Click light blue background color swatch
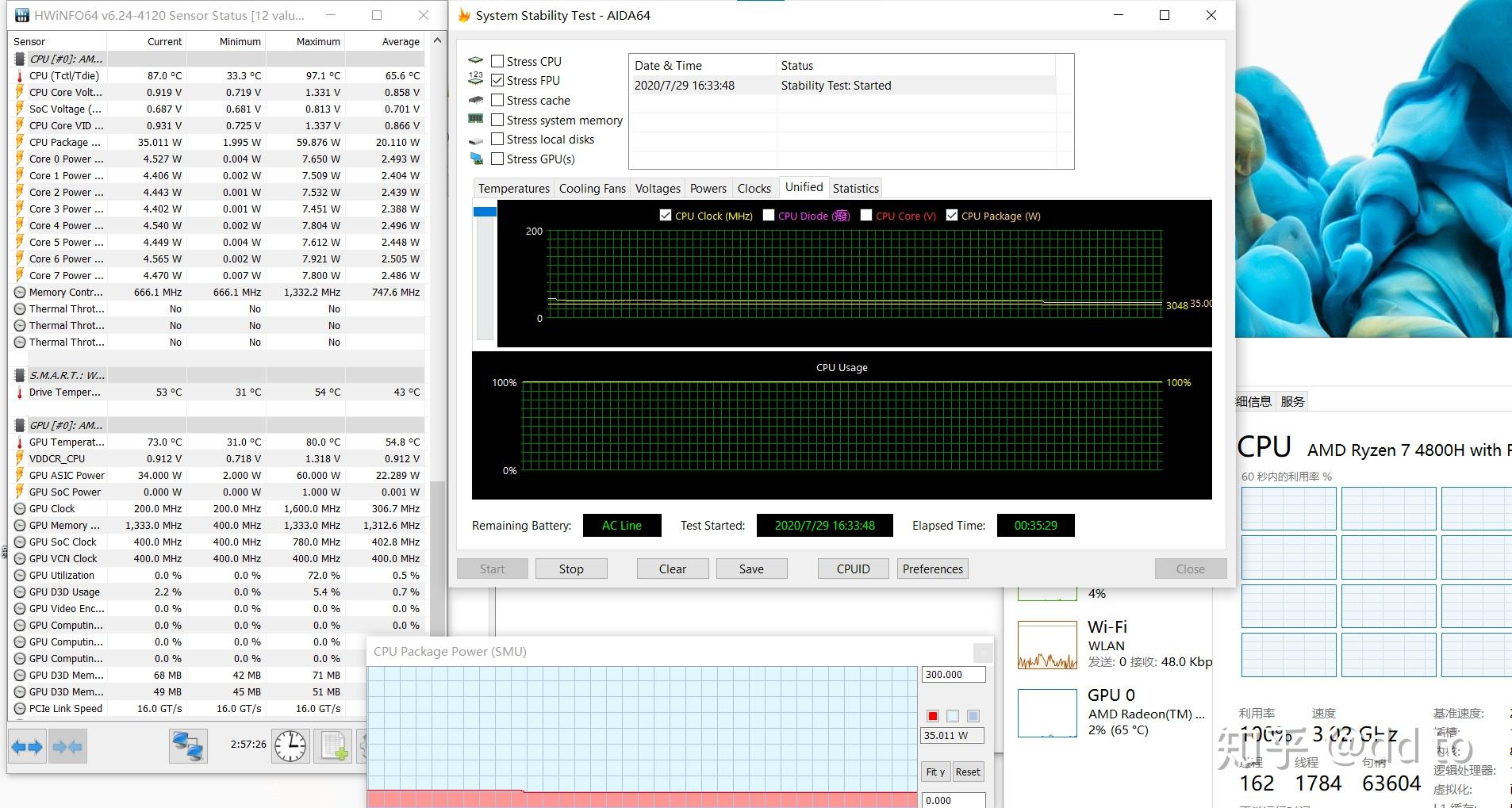 pyautogui.click(x=953, y=716)
